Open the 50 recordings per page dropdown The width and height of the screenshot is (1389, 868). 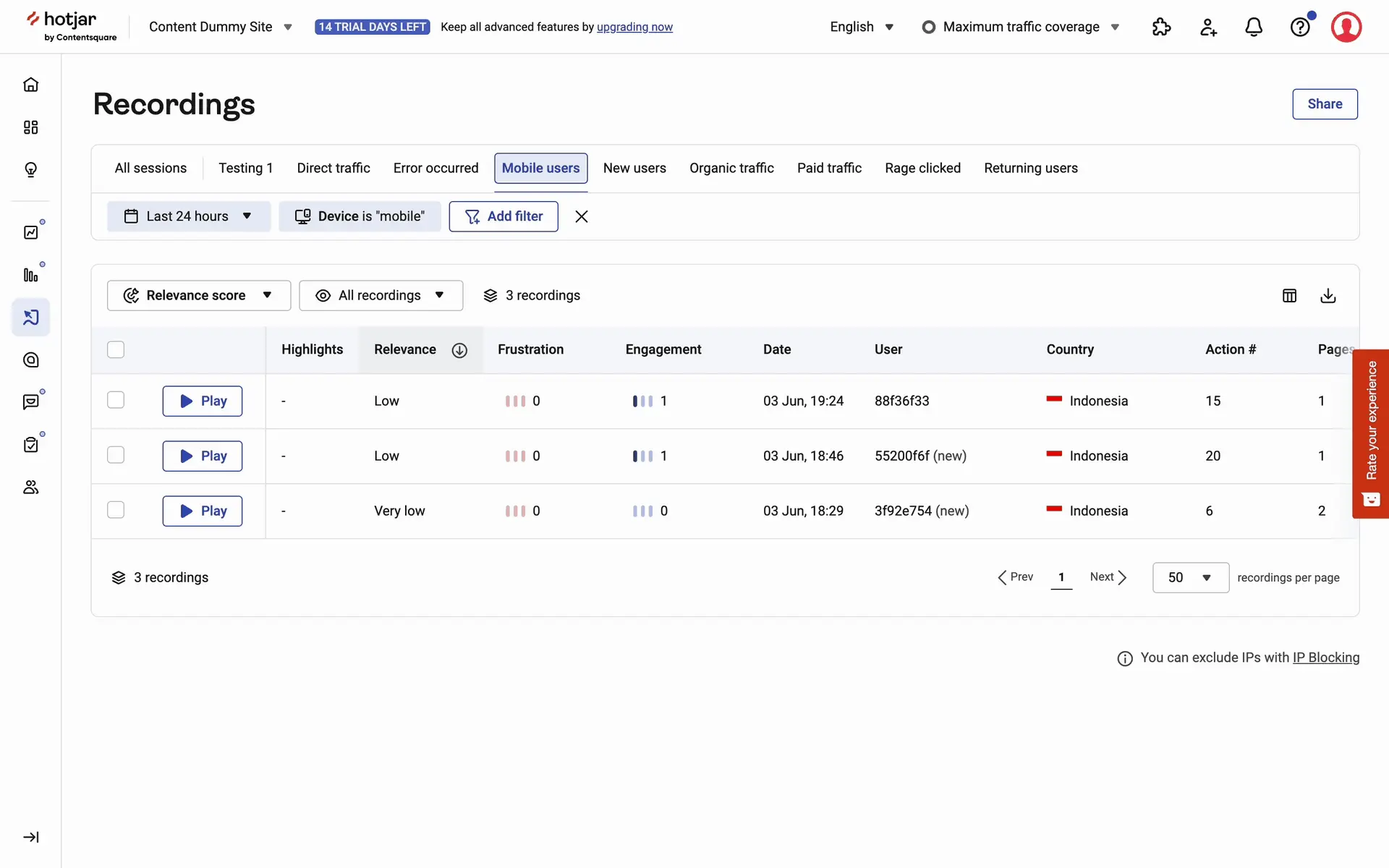pyautogui.click(x=1190, y=577)
